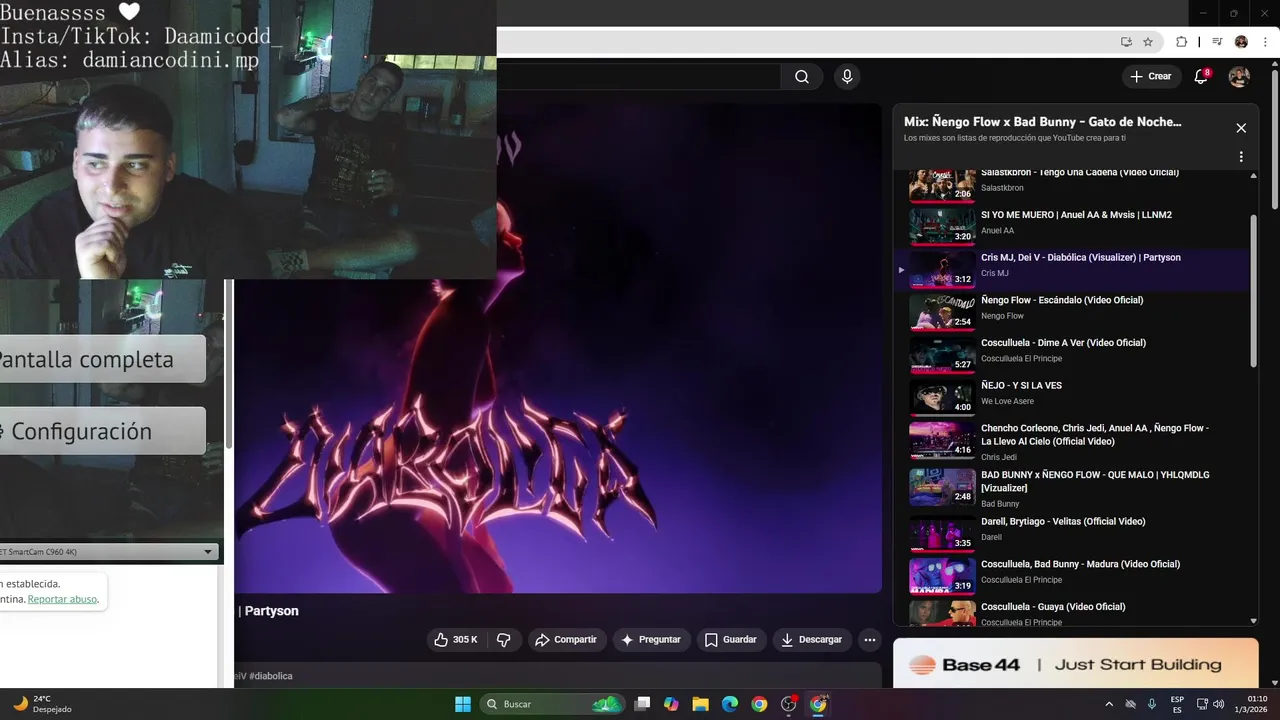Click the Reportar abuso link

[x=62, y=599]
